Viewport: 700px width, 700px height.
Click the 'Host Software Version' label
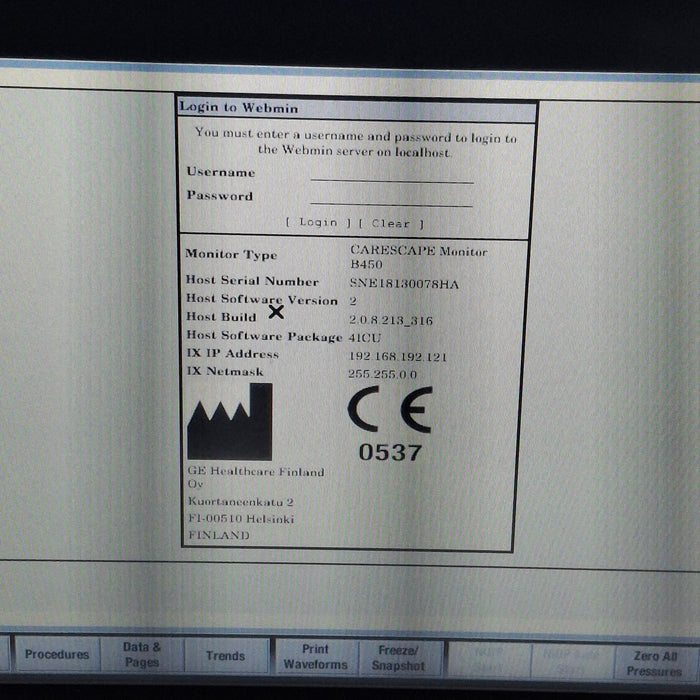(x=262, y=300)
